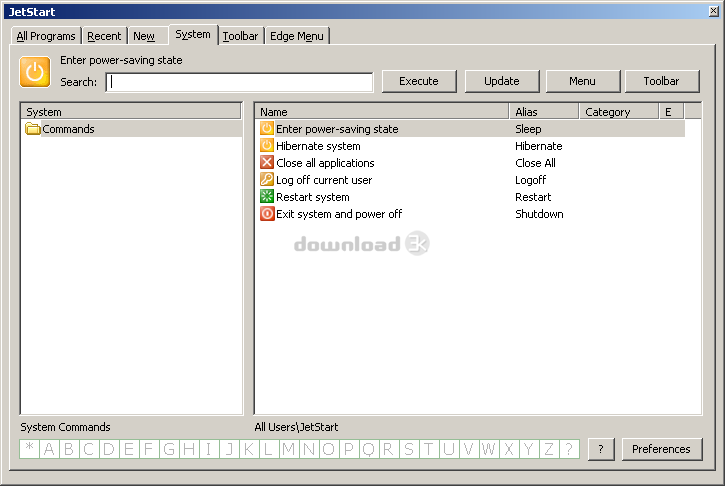Click the Logoff alias cell
Viewport: 725px width, 486px height.
(x=531, y=180)
